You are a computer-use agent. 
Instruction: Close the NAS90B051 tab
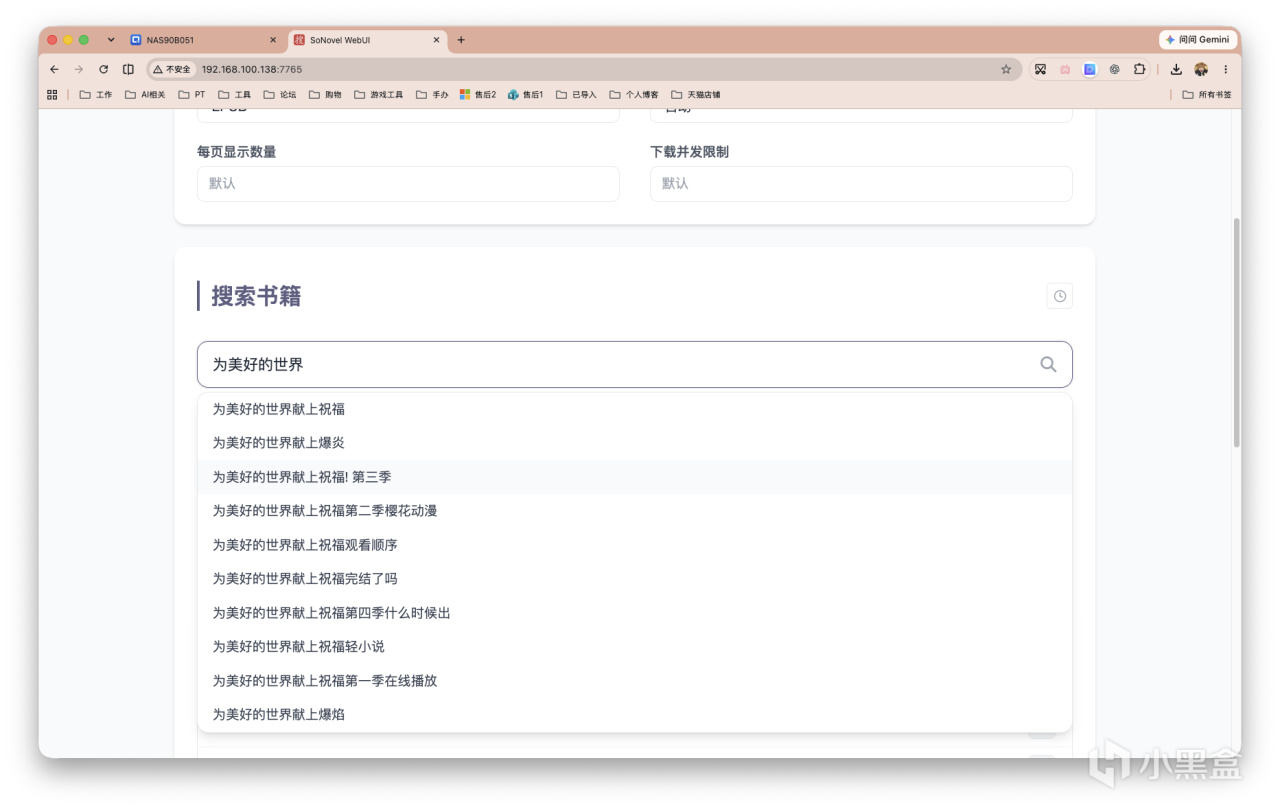tap(273, 40)
